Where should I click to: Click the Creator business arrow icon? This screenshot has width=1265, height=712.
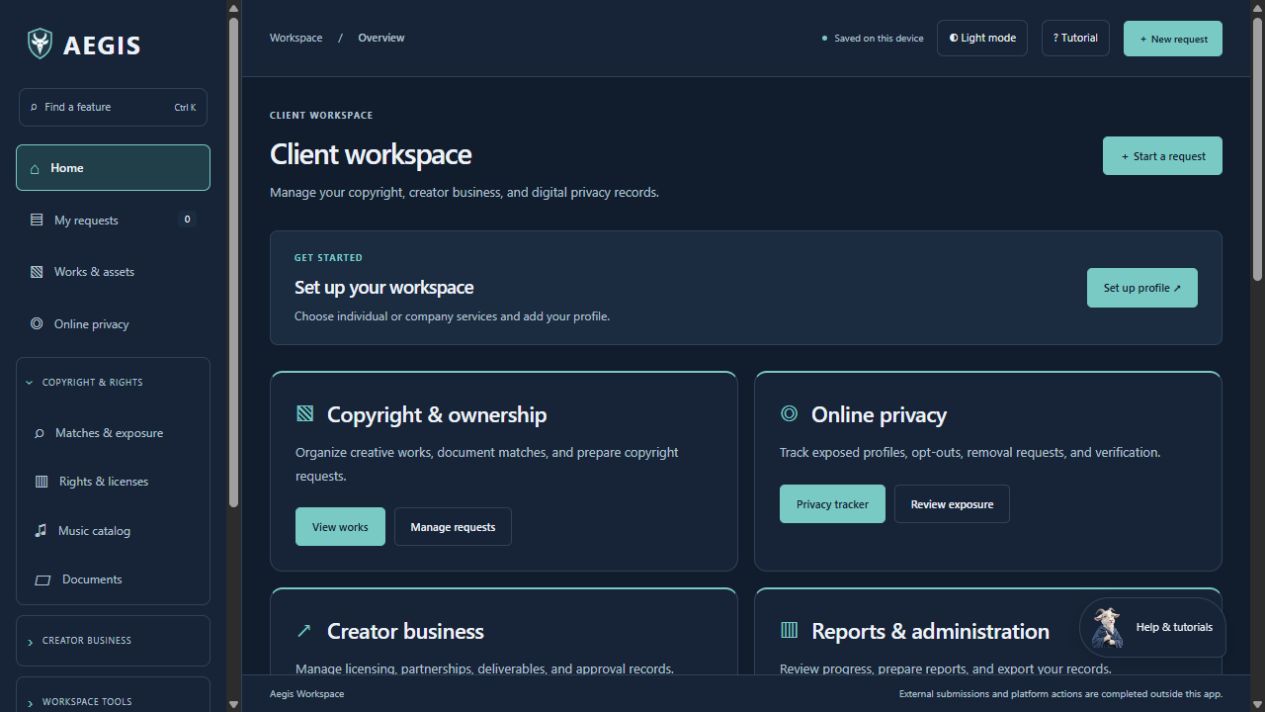(x=304, y=631)
